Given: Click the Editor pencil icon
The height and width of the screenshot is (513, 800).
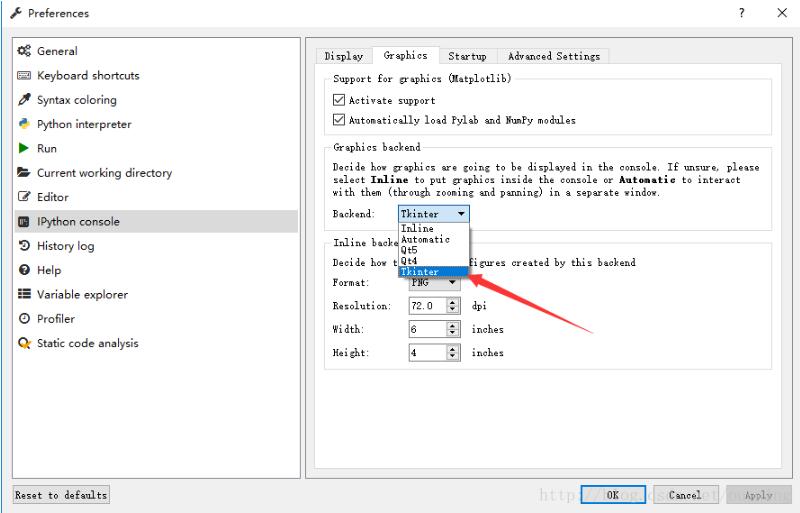Looking at the screenshot, I should pos(24,197).
